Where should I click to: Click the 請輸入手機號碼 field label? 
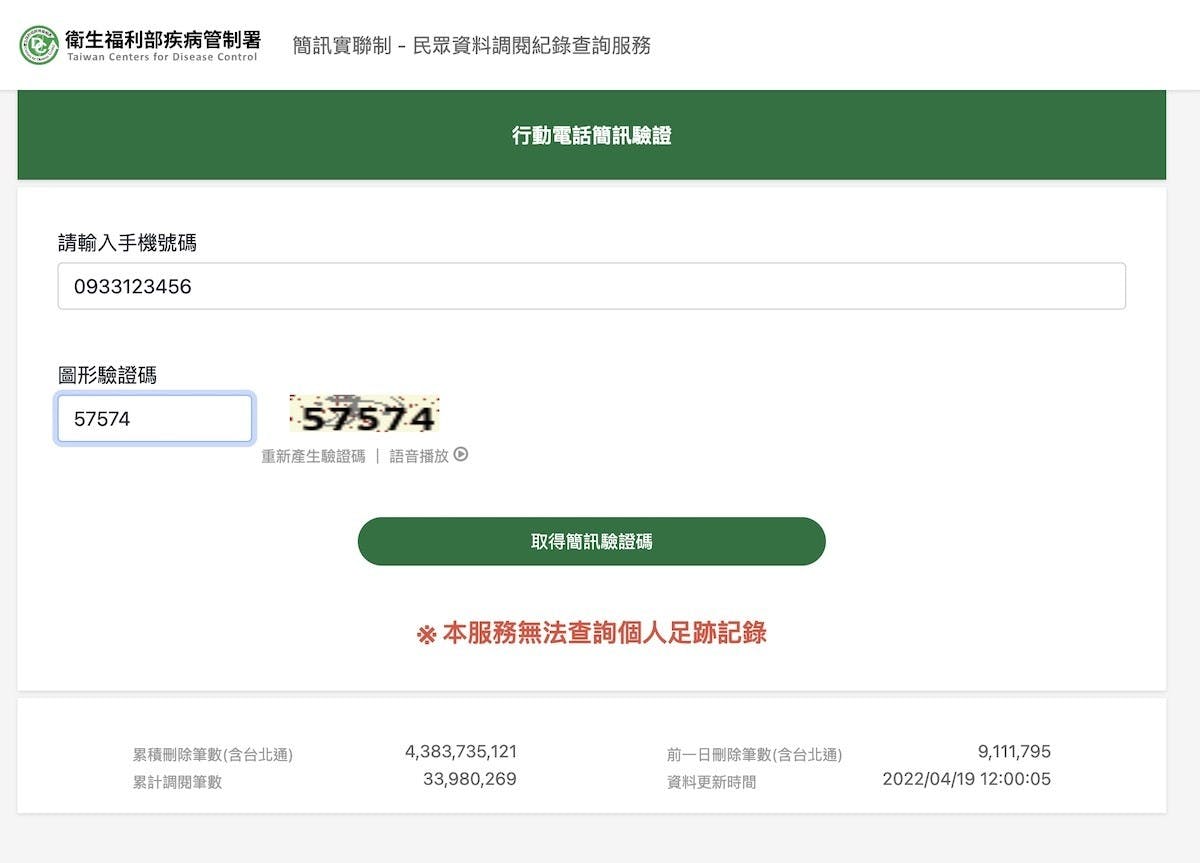point(127,243)
